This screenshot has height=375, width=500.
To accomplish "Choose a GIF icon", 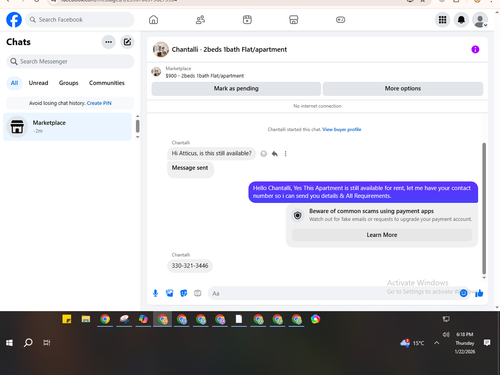I will pyautogui.click(x=198, y=293).
